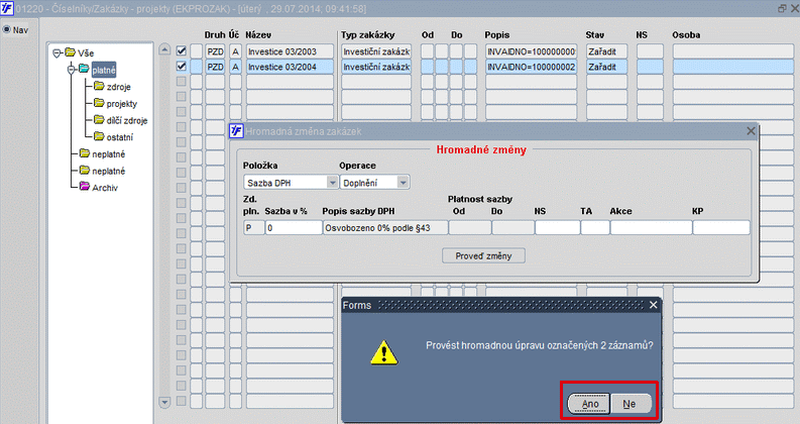Viewport: 800px width, 424px height.
Task: Click the INVAIDNO=100000000 description cell
Action: (531, 52)
